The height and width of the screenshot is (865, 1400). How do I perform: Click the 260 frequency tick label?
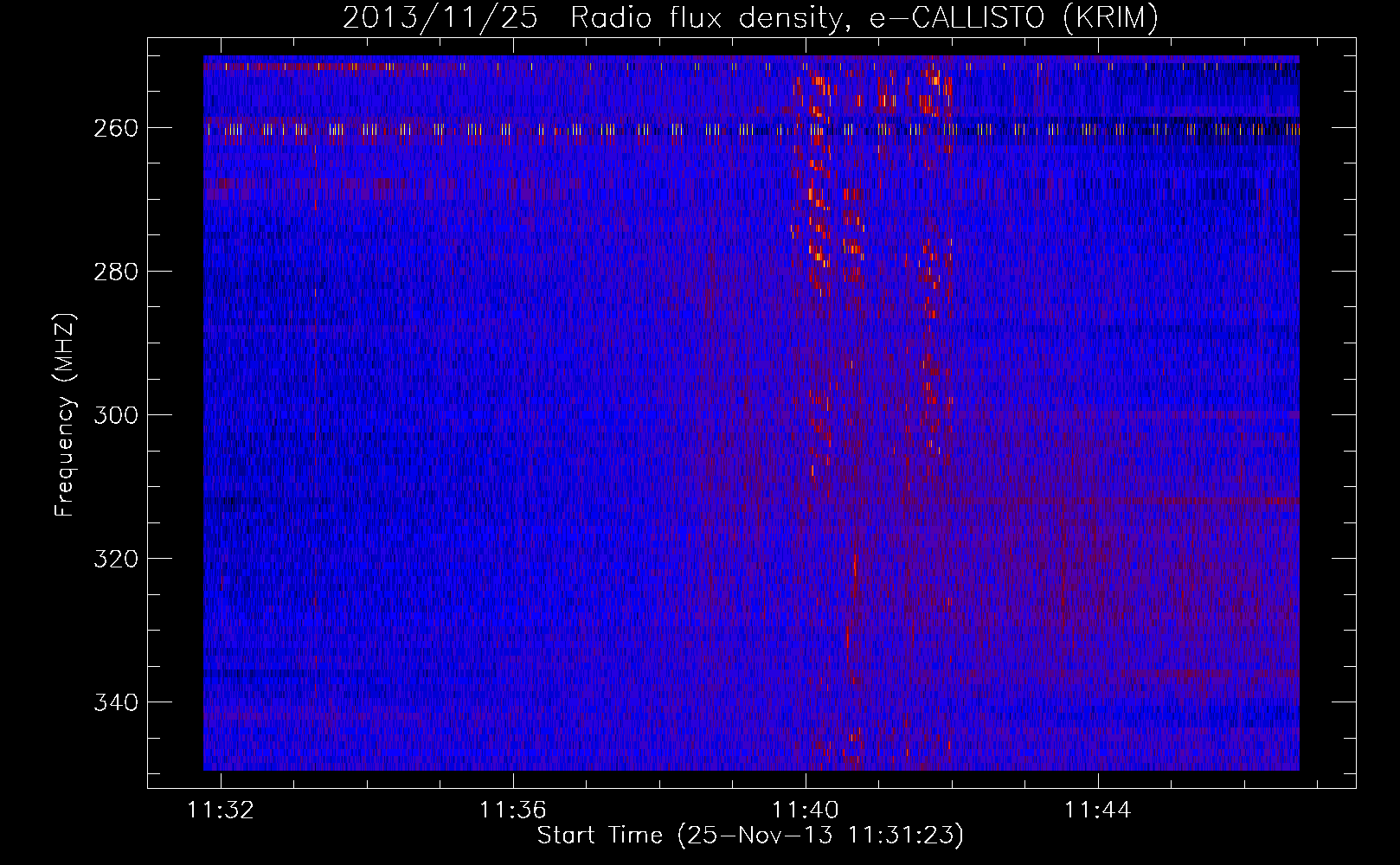(115, 128)
